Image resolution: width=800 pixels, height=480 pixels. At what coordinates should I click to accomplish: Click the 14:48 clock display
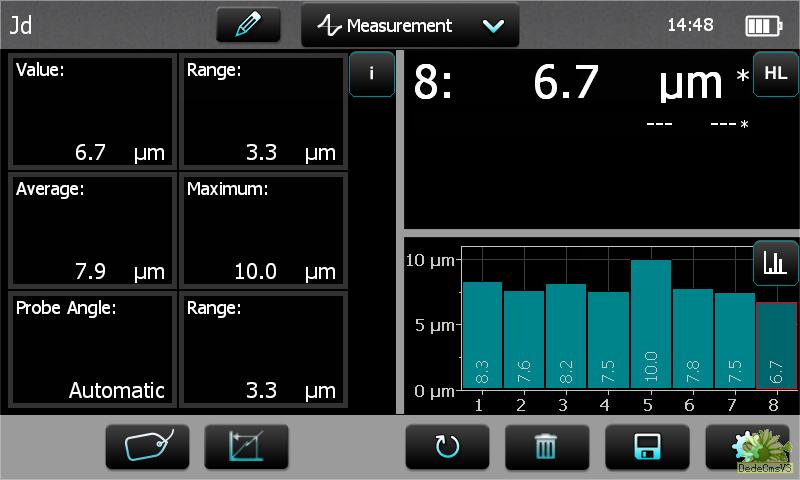click(x=689, y=25)
